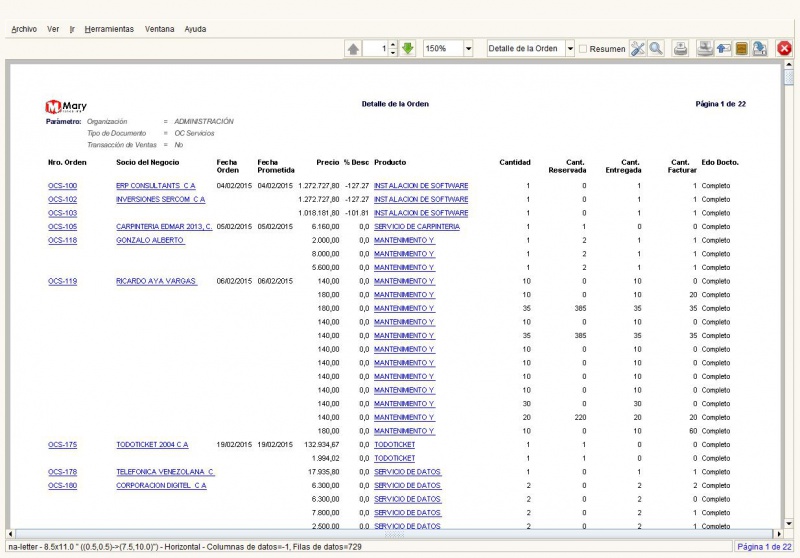Click Página 1 de 22 in report header
This screenshot has height=558, width=800.
720,104
